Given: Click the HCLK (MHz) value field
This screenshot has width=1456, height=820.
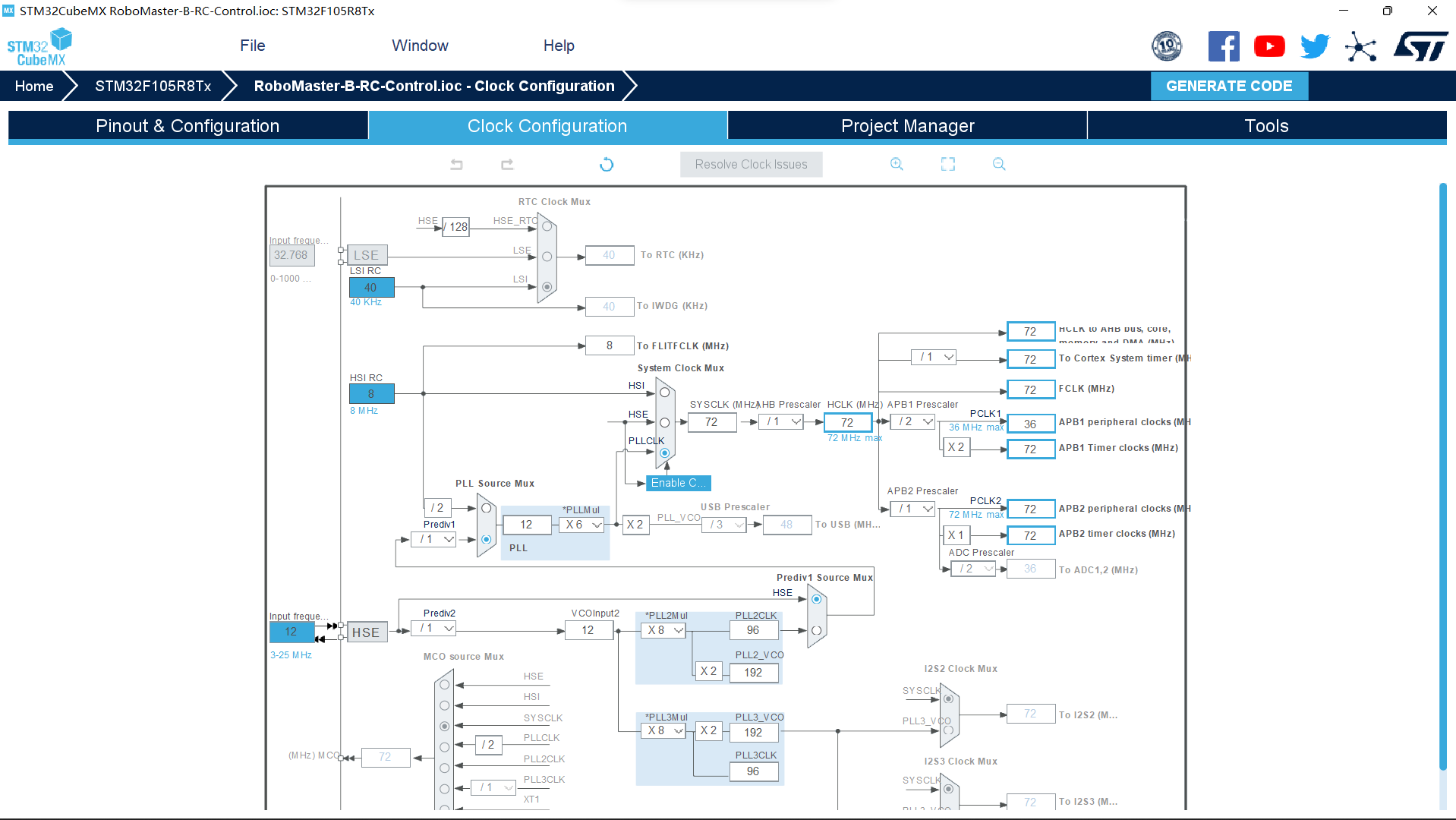Looking at the screenshot, I should click(847, 422).
